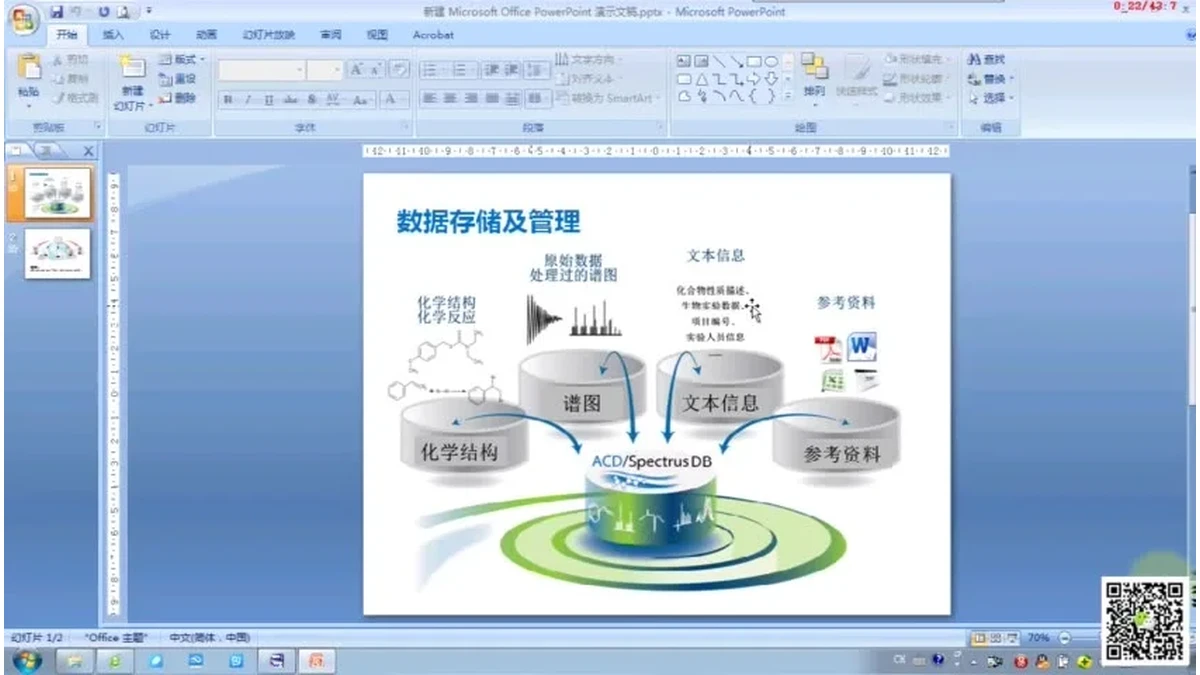Click Find (查找) in Editing group

point(988,60)
